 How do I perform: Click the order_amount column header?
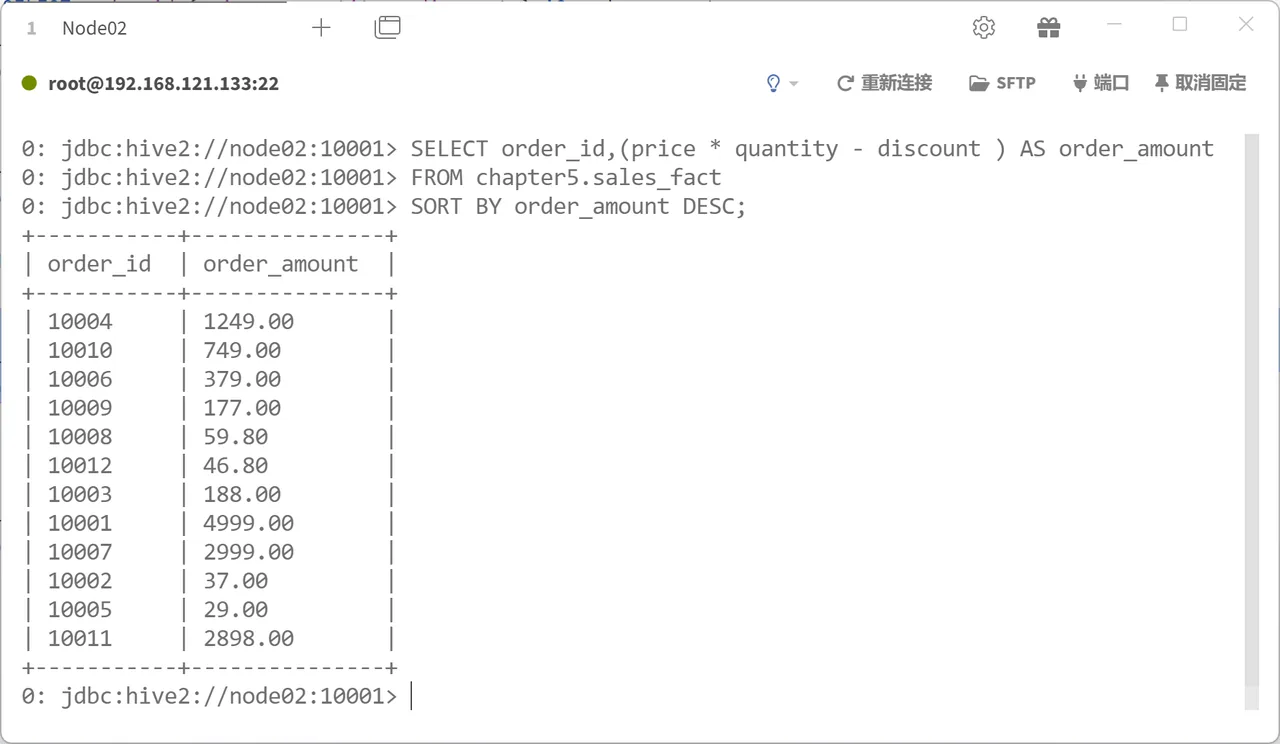point(280,264)
